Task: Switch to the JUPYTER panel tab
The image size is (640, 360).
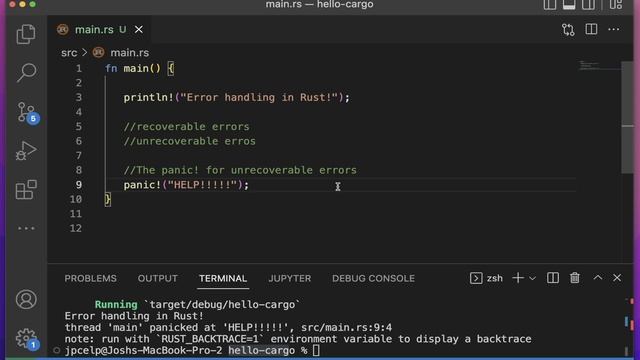Action: tap(289, 278)
